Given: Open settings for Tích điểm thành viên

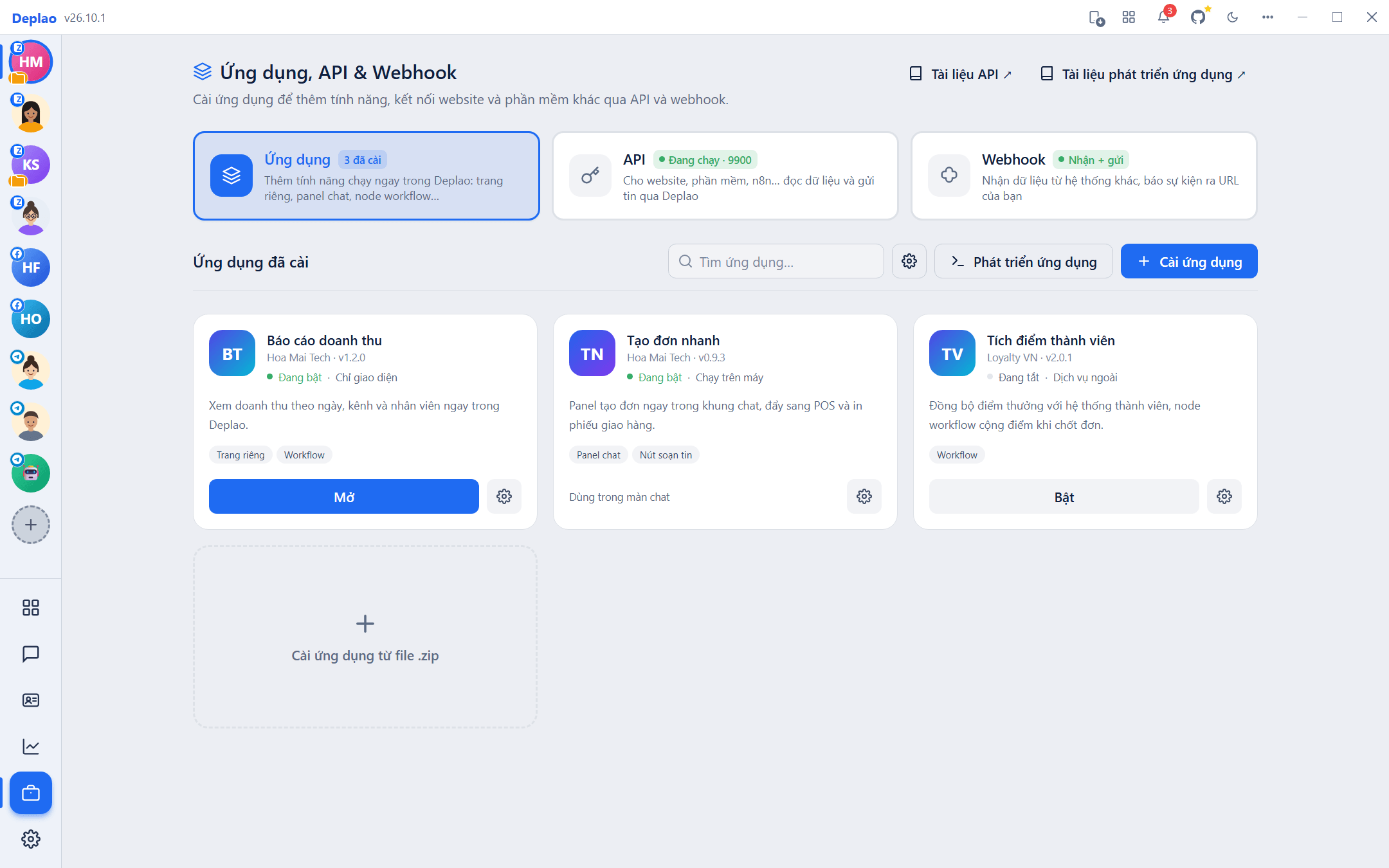Looking at the screenshot, I should (1224, 496).
